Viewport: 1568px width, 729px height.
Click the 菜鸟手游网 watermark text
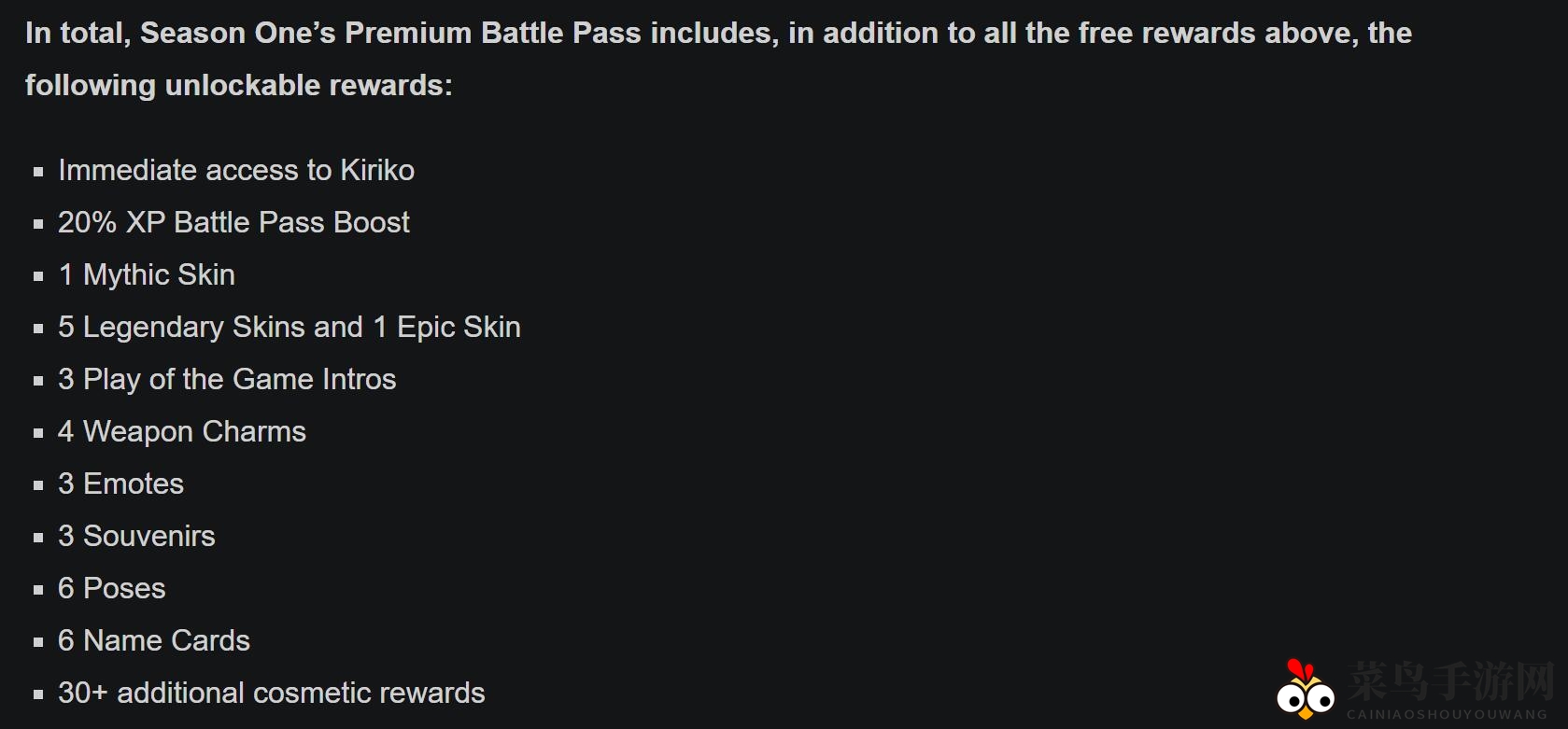coord(1450,680)
